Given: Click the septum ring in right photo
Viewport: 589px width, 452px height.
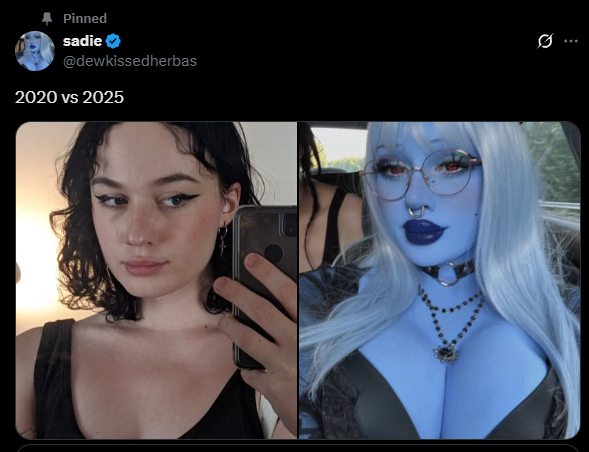Looking at the screenshot, I should click(x=417, y=212).
